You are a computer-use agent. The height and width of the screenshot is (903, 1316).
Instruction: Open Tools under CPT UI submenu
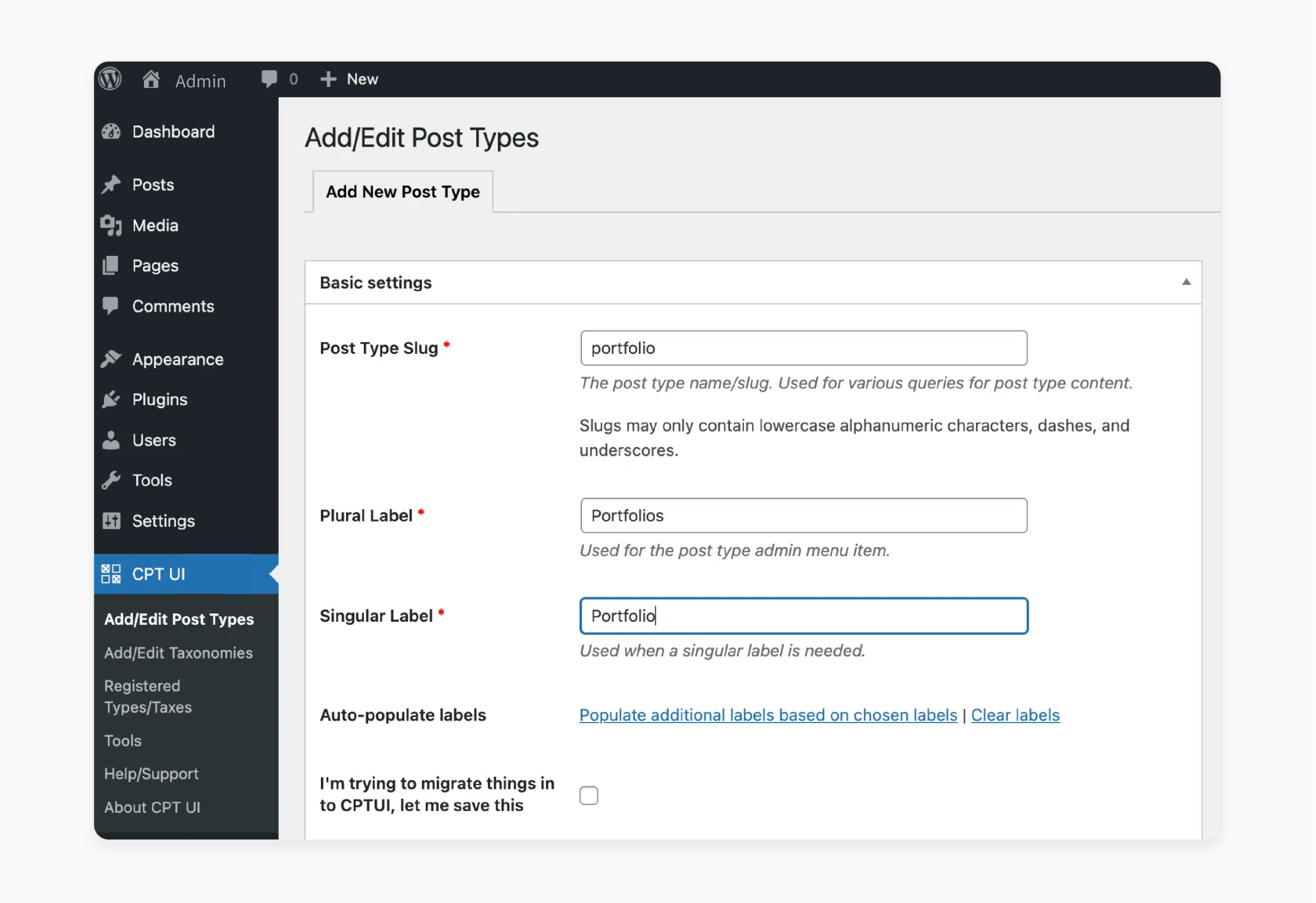click(123, 740)
